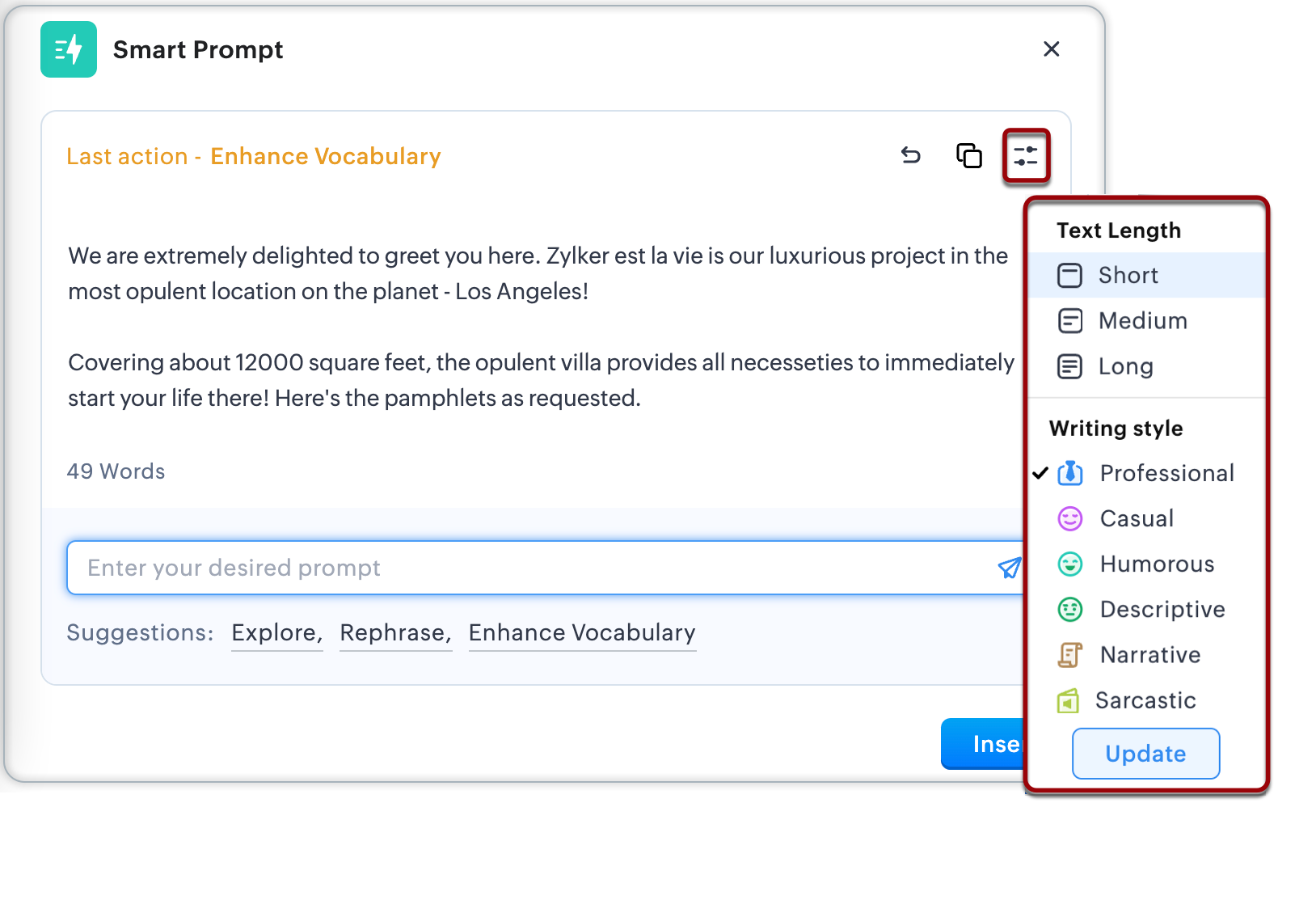
Task: Apply the Explore suggestion
Action: (277, 632)
